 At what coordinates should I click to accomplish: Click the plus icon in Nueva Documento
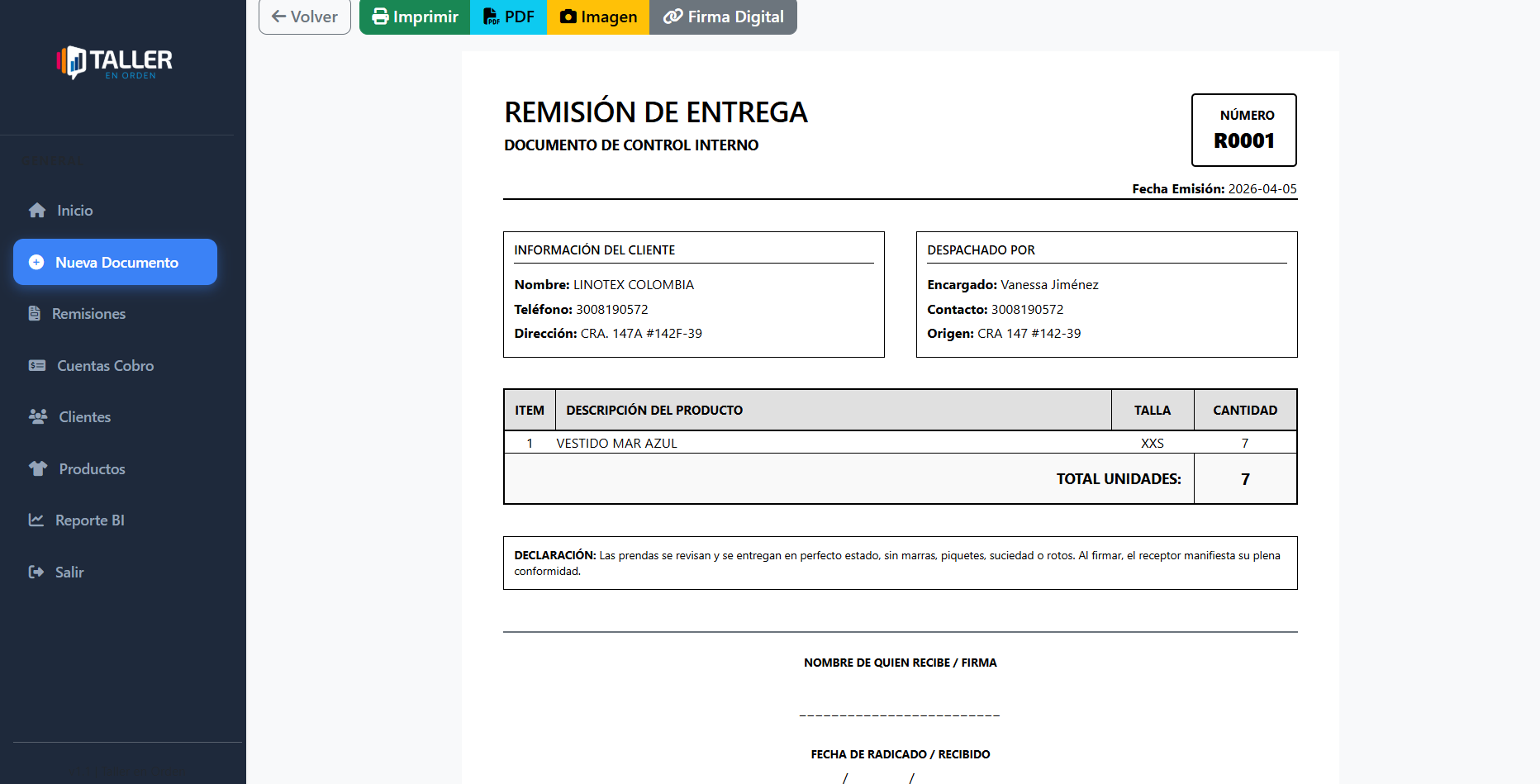tap(36, 263)
